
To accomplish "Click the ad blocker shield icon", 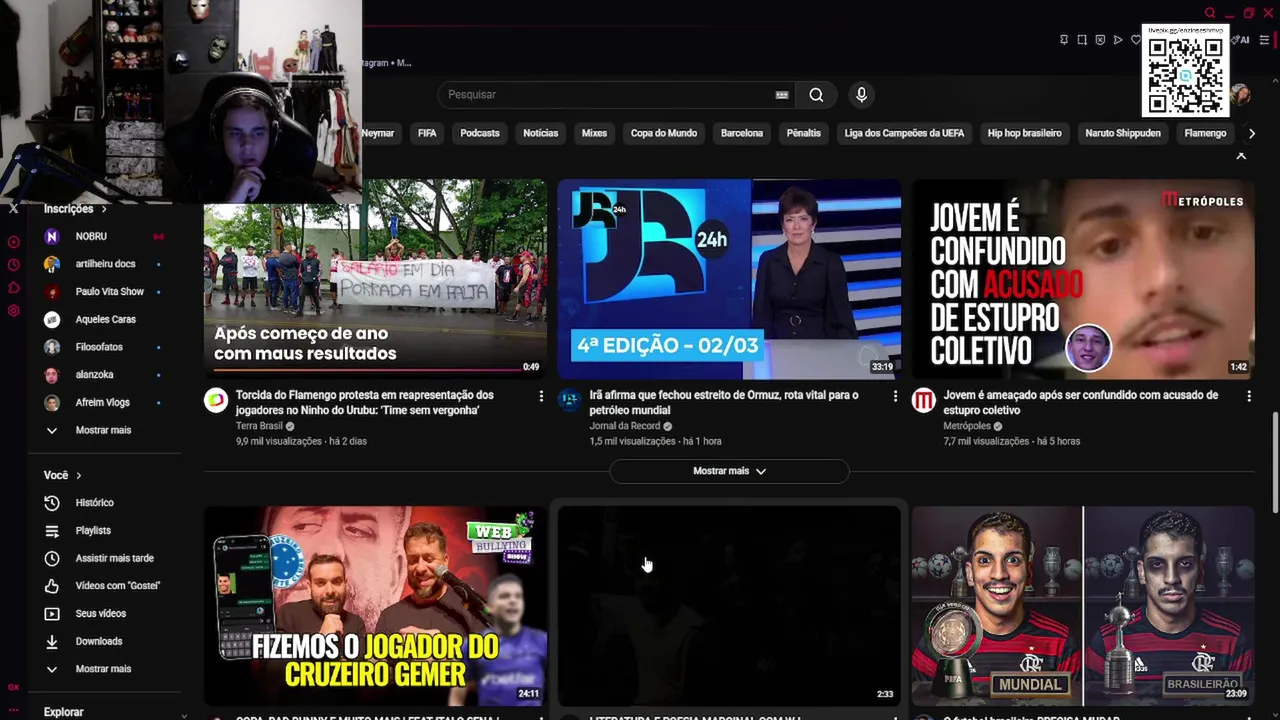I will [x=1100, y=40].
